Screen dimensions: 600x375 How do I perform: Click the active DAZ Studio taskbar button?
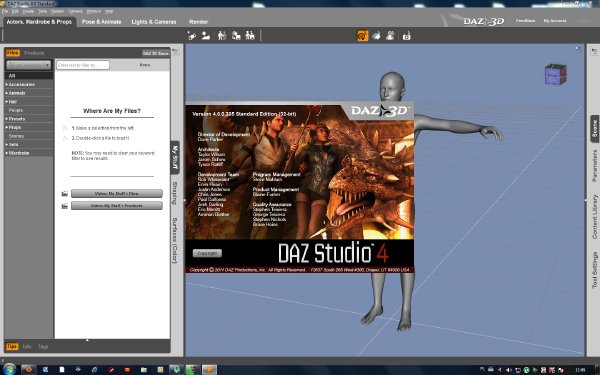209,370
